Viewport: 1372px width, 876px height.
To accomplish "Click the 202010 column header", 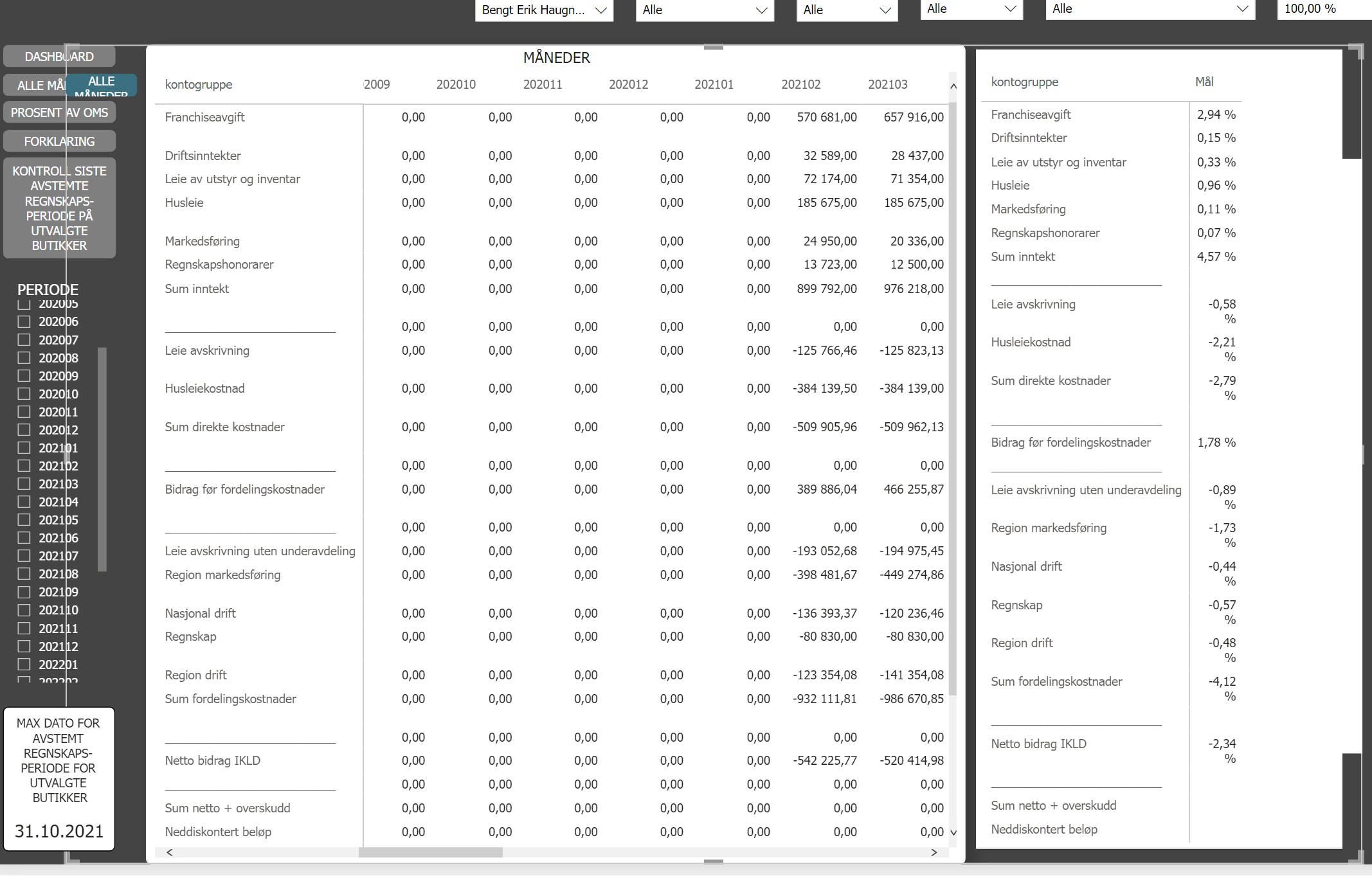I will [456, 84].
